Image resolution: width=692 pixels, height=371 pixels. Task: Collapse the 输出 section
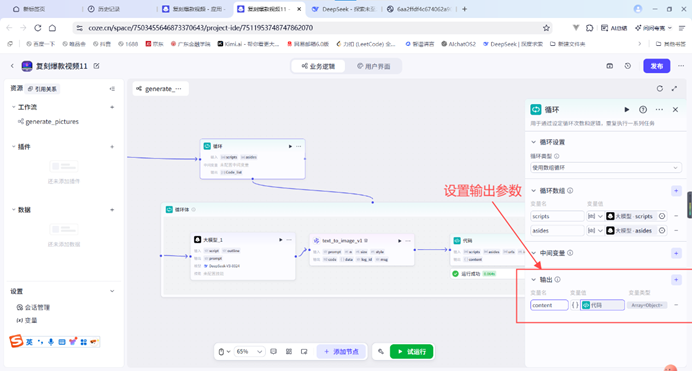point(533,280)
